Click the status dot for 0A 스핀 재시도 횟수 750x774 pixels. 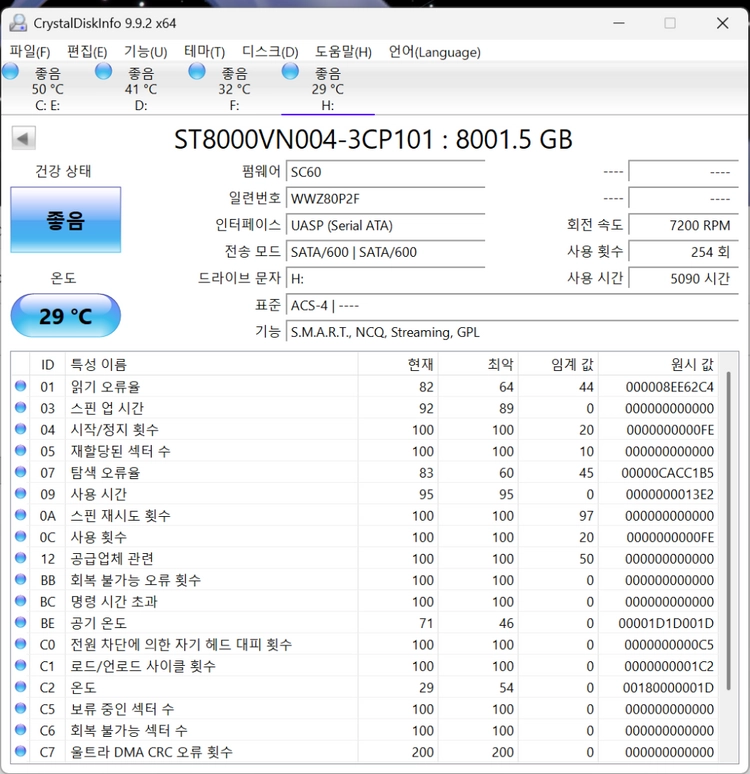click(x=20, y=515)
